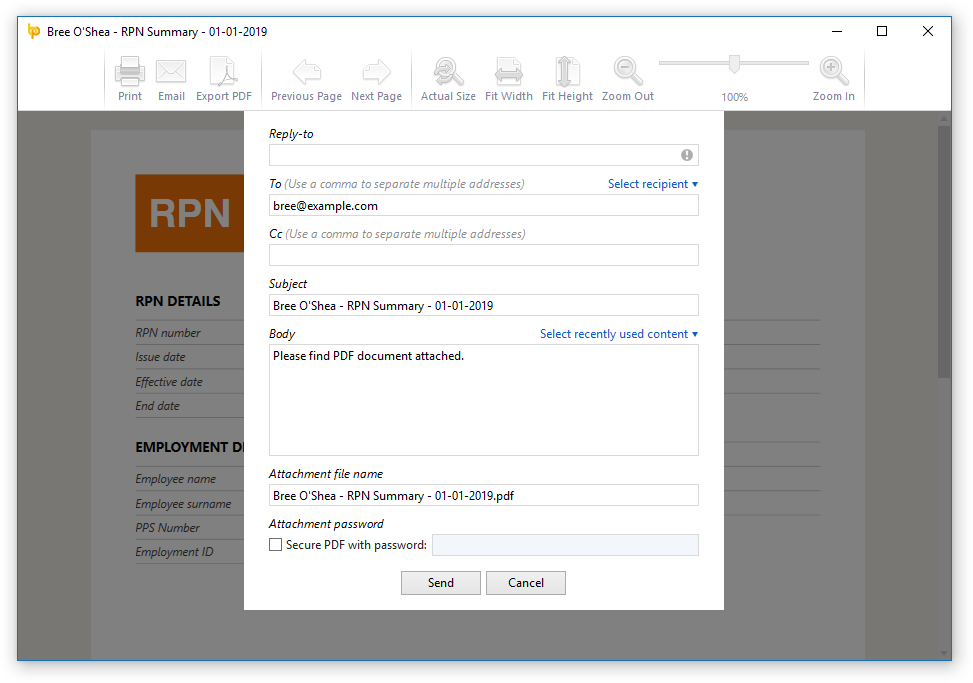Click the 'End date' row label
Viewport: 973px width, 683px height.
157,406
